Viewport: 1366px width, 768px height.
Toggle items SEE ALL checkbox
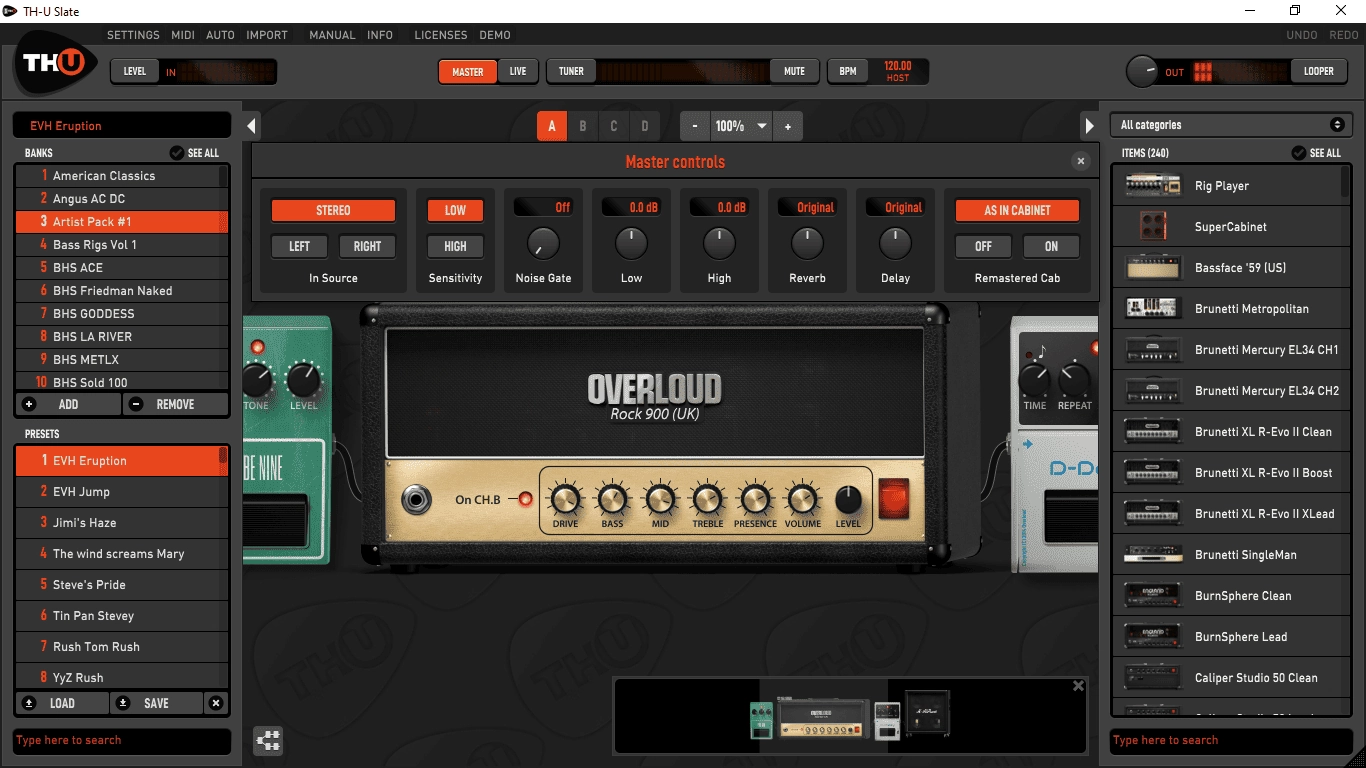click(x=1299, y=153)
